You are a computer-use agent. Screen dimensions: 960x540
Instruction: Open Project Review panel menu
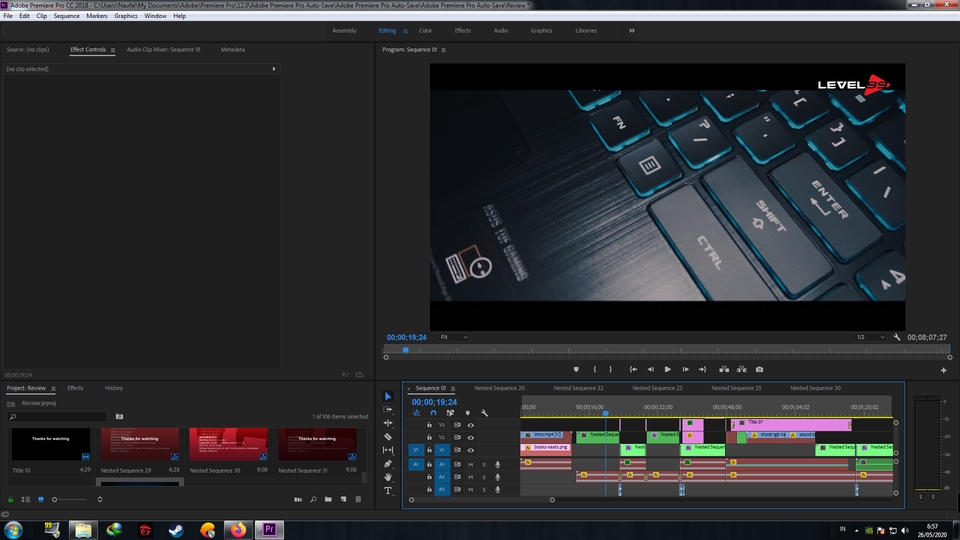click(x=53, y=388)
